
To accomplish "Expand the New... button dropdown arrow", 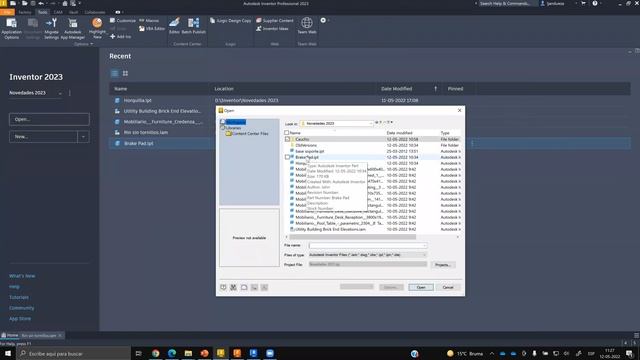I will tap(83, 137).
